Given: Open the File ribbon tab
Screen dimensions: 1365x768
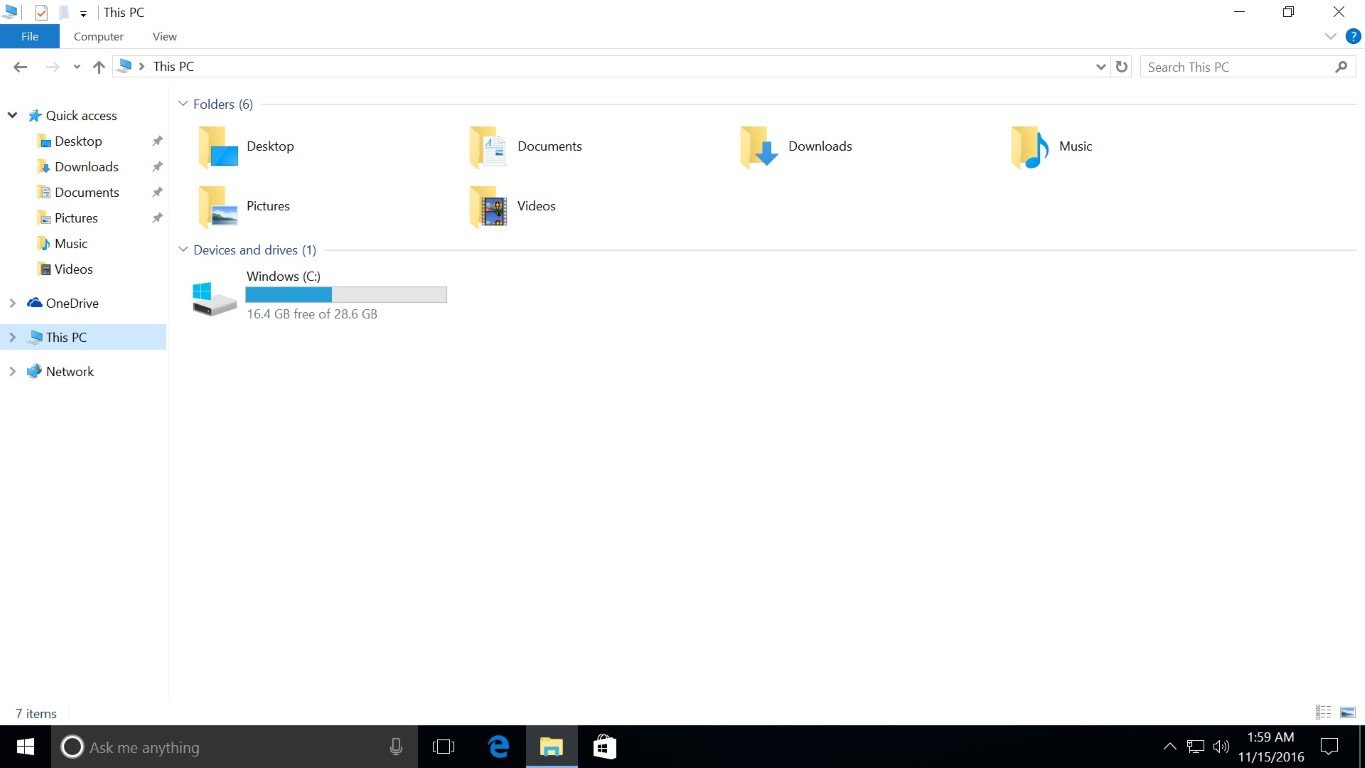Looking at the screenshot, I should click(30, 37).
